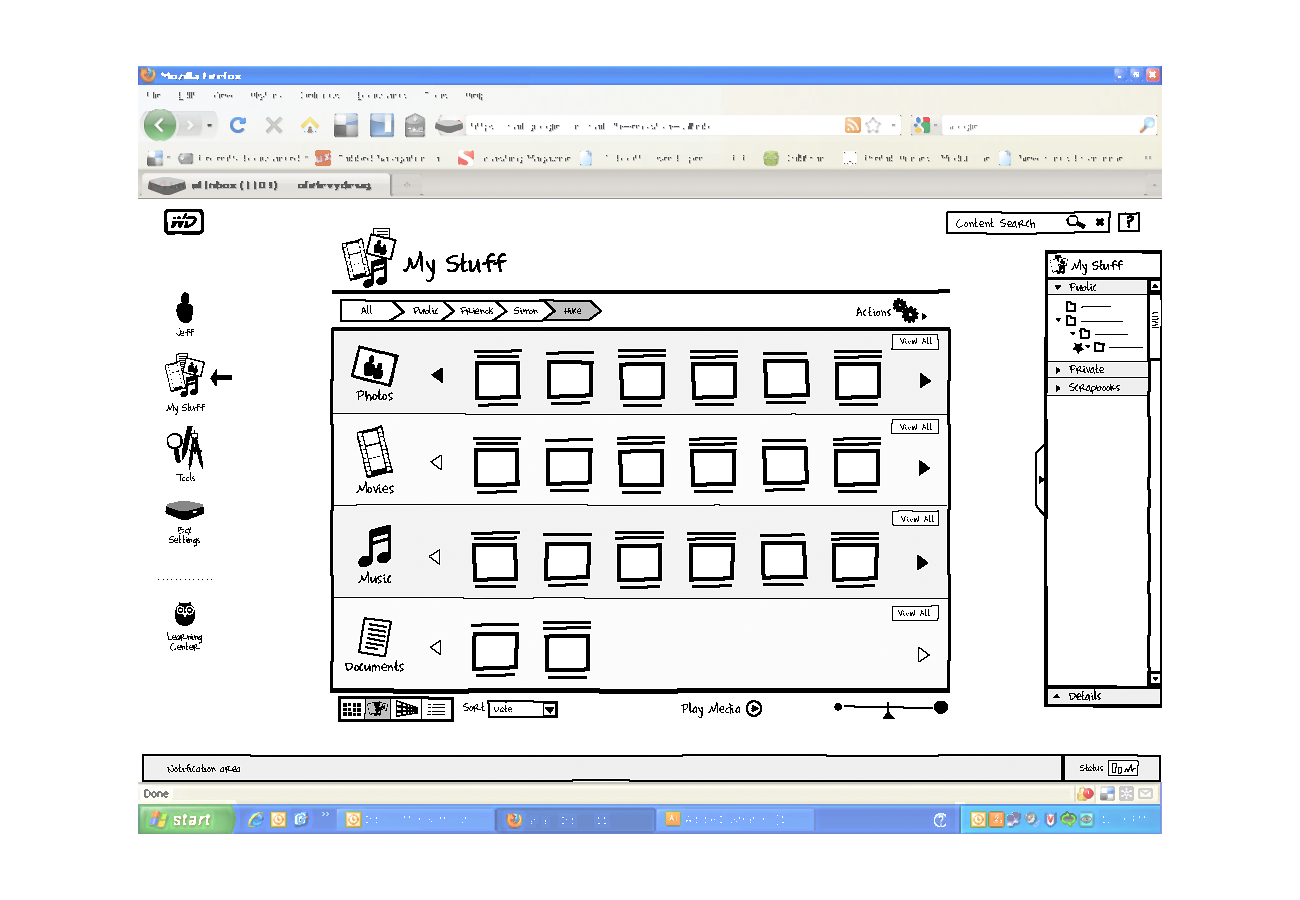The width and height of the screenshot is (1300, 900).
Task: Click the WD logo icon
Action: 184,222
